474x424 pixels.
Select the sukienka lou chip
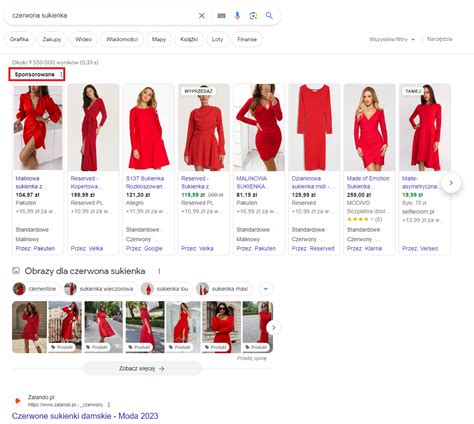tap(166, 289)
